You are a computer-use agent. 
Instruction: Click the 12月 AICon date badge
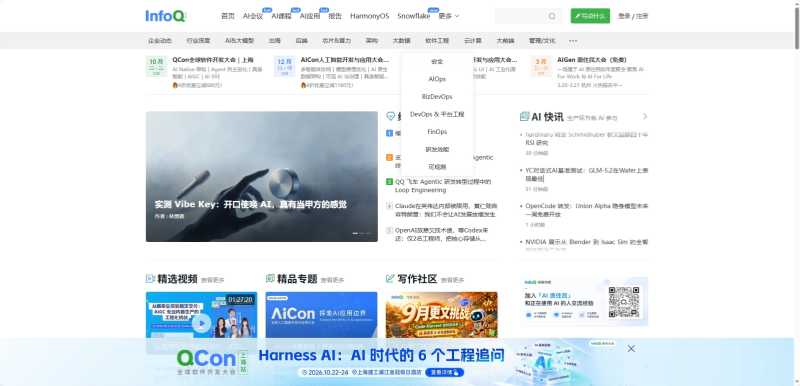pos(284,67)
